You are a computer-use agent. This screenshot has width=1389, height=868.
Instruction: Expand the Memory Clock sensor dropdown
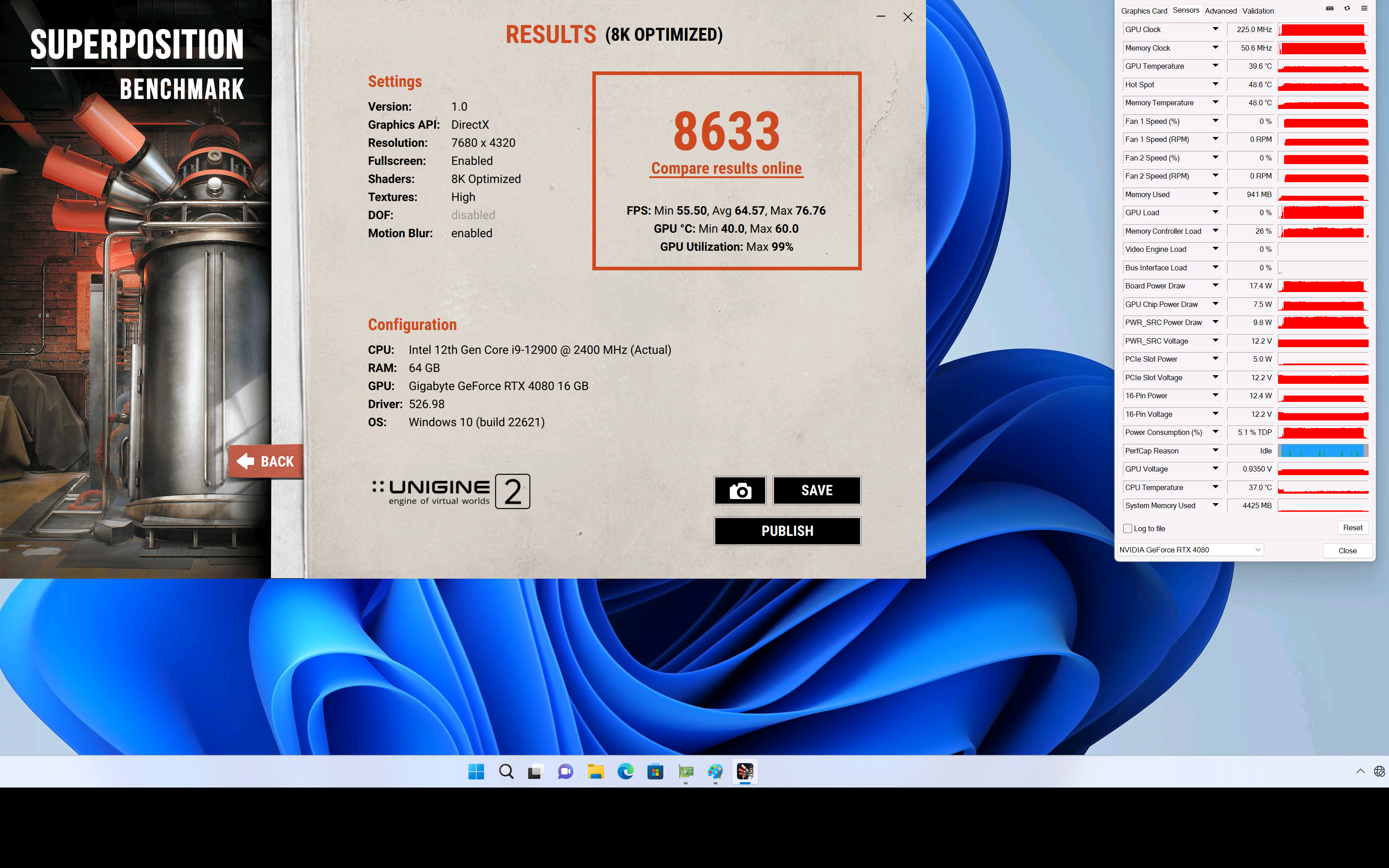point(1215,47)
